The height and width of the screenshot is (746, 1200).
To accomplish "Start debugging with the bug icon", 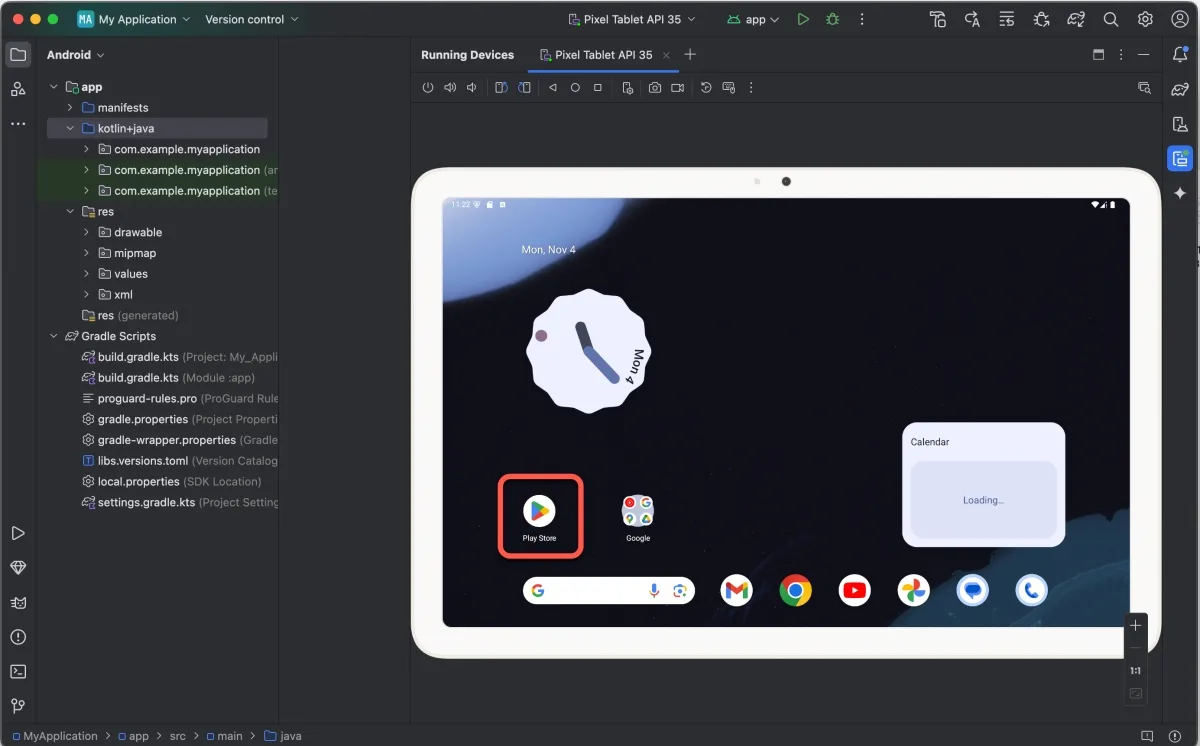I will pos(832,19).
